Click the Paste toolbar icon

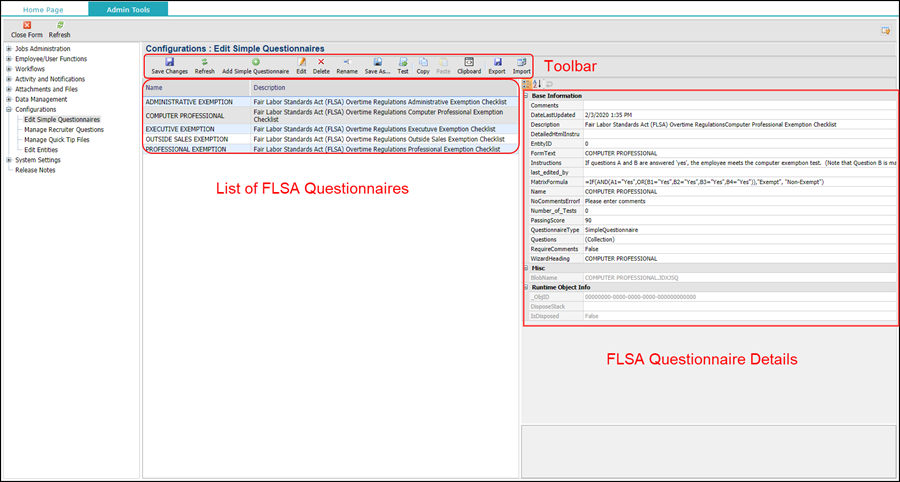tap(443, 62)
